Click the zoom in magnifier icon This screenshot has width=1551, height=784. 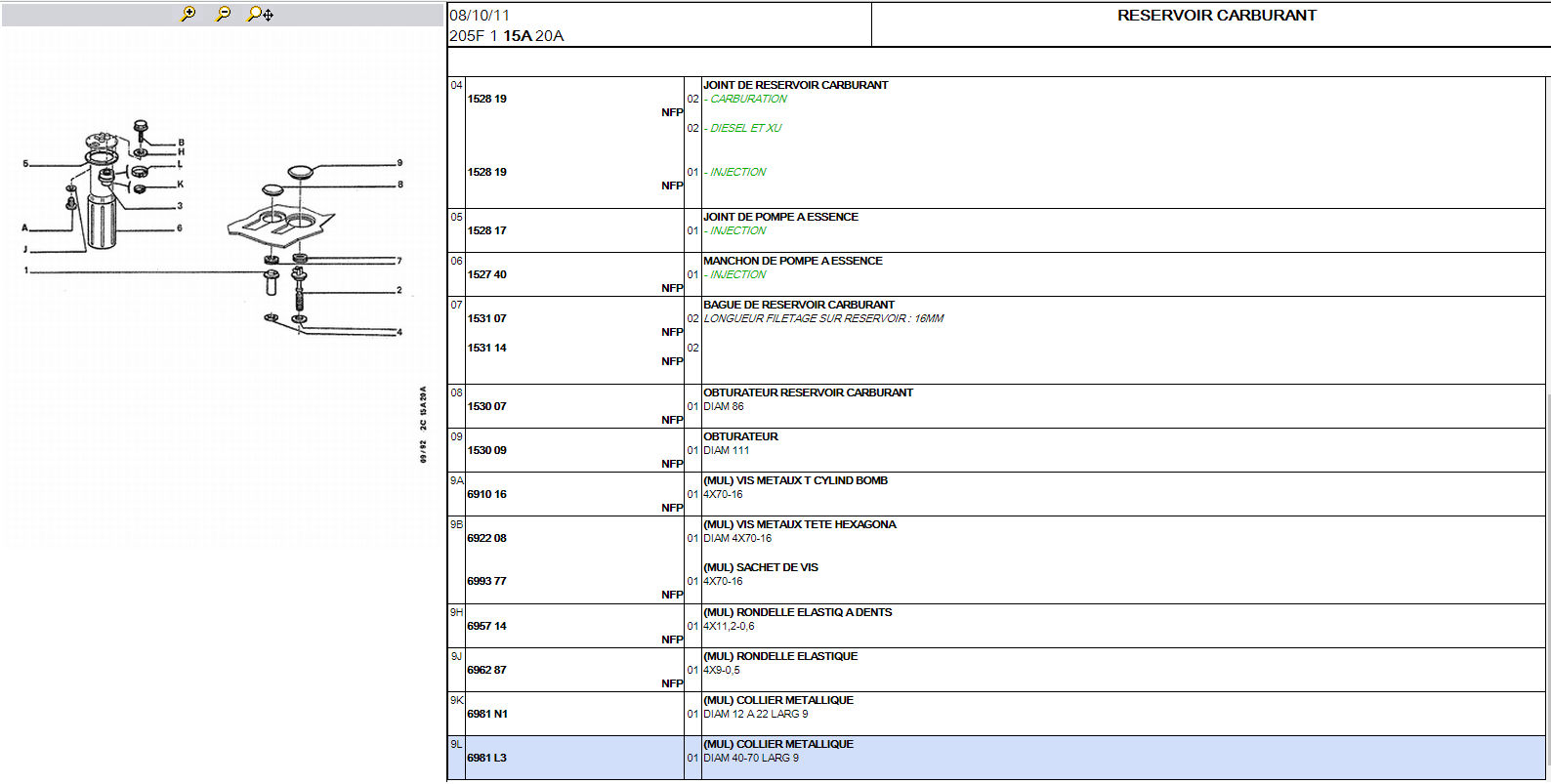188,14
